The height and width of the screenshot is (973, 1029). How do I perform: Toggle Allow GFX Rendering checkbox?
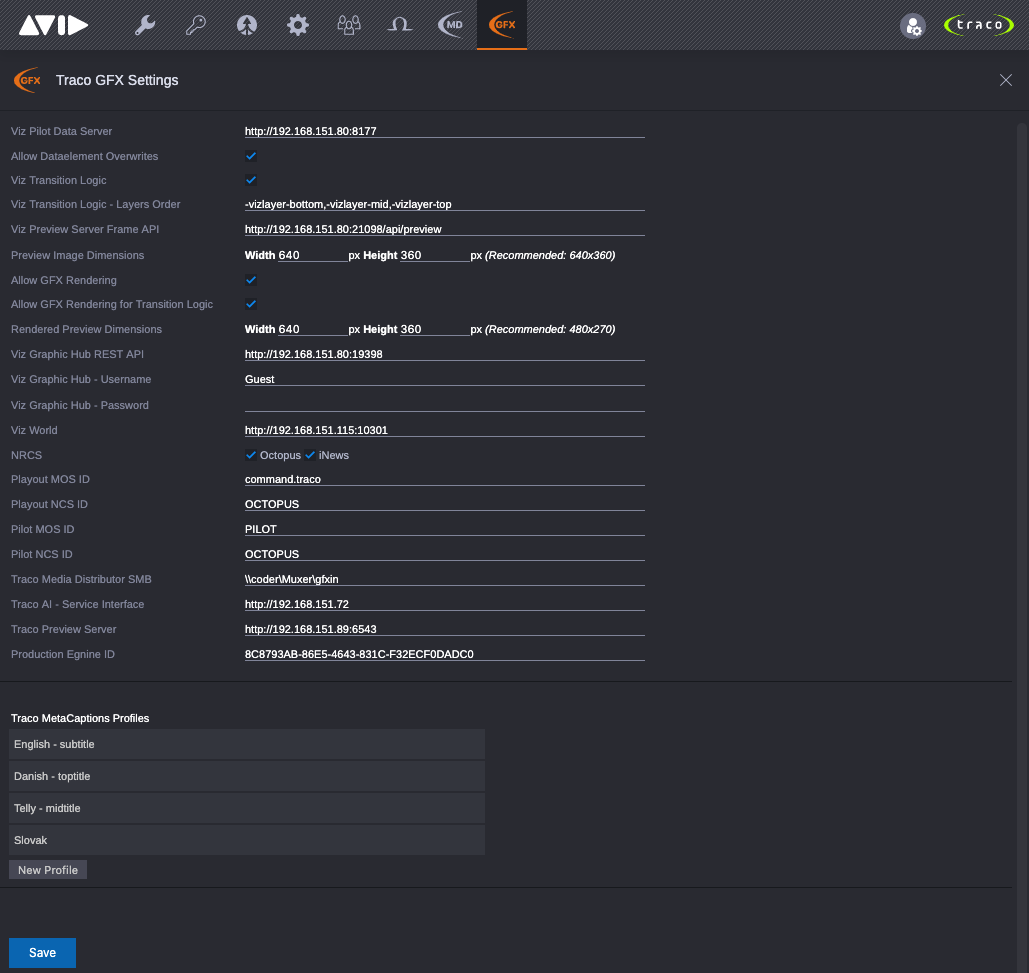[251, 280]
